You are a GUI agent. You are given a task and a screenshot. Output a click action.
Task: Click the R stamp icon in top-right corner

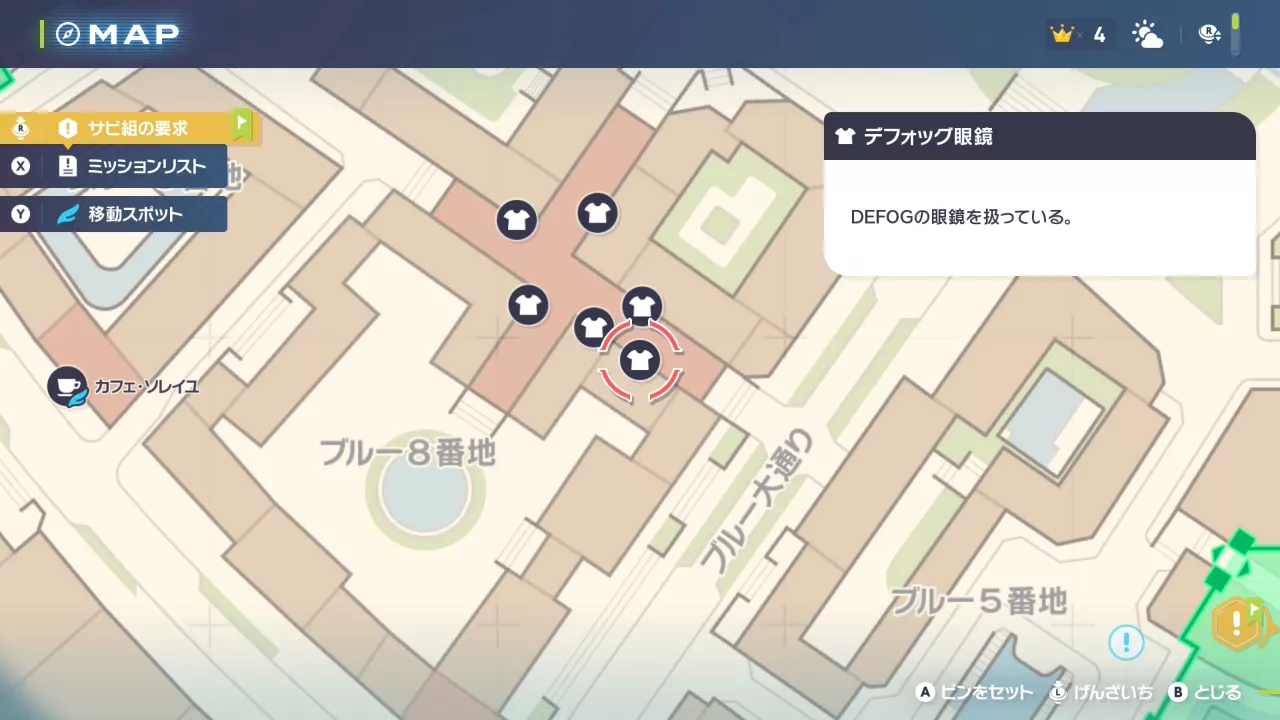(1209, 33)
